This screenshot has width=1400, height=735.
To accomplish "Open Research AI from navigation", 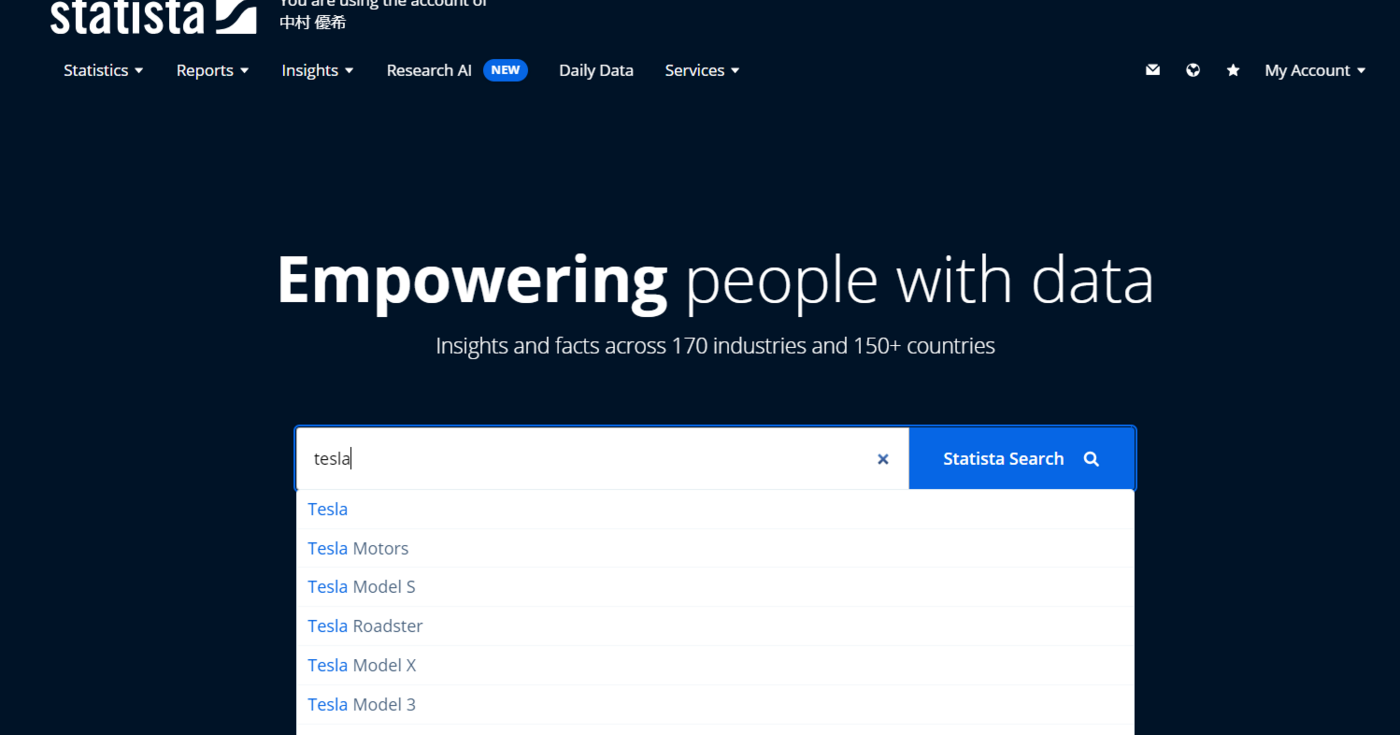I will click(429, 70).
